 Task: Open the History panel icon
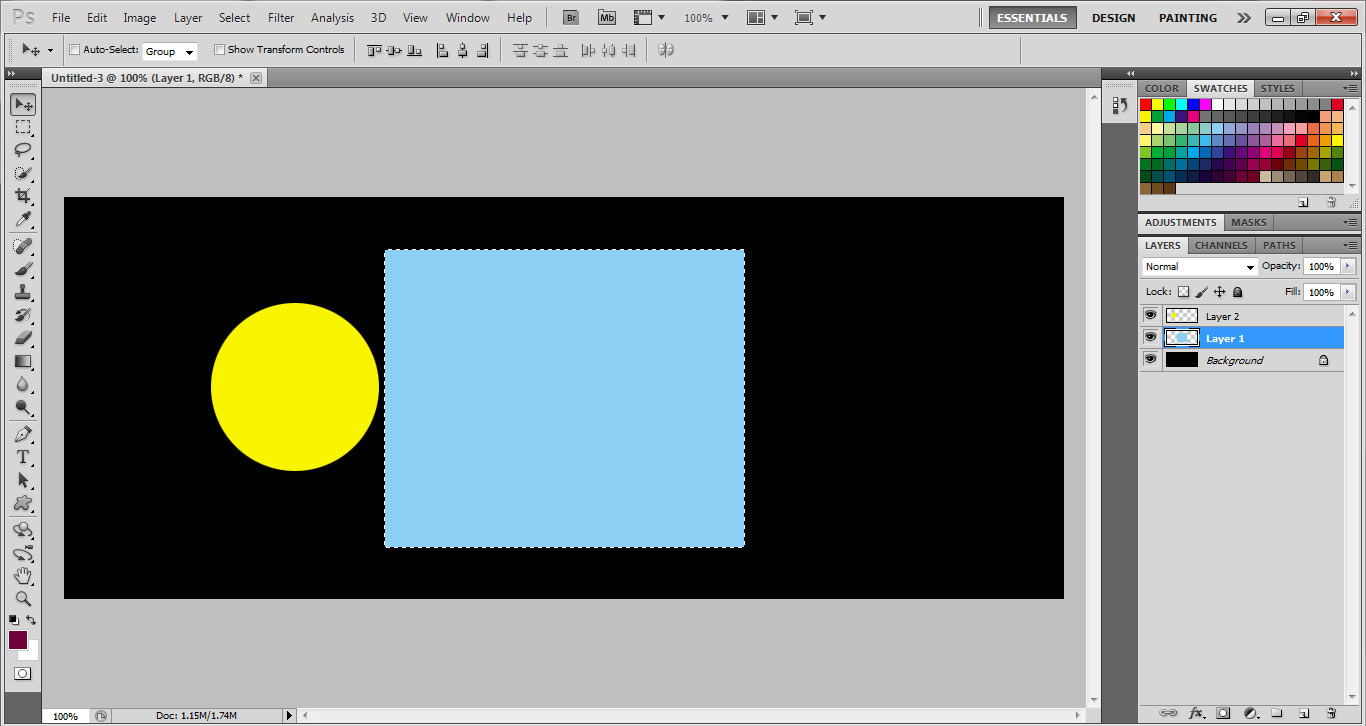[1119, 105]
